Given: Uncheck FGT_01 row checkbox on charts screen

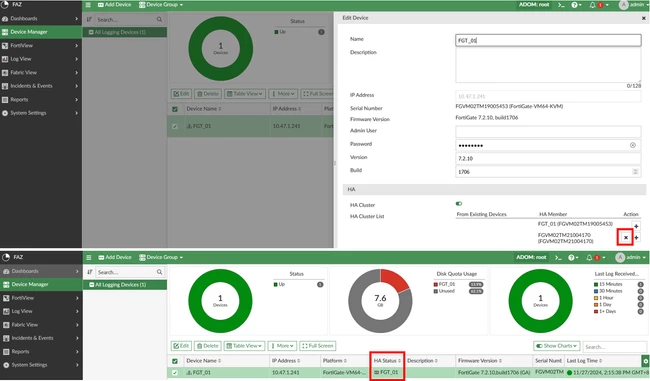Looking at the screenshot, I should tap(175, 373).
